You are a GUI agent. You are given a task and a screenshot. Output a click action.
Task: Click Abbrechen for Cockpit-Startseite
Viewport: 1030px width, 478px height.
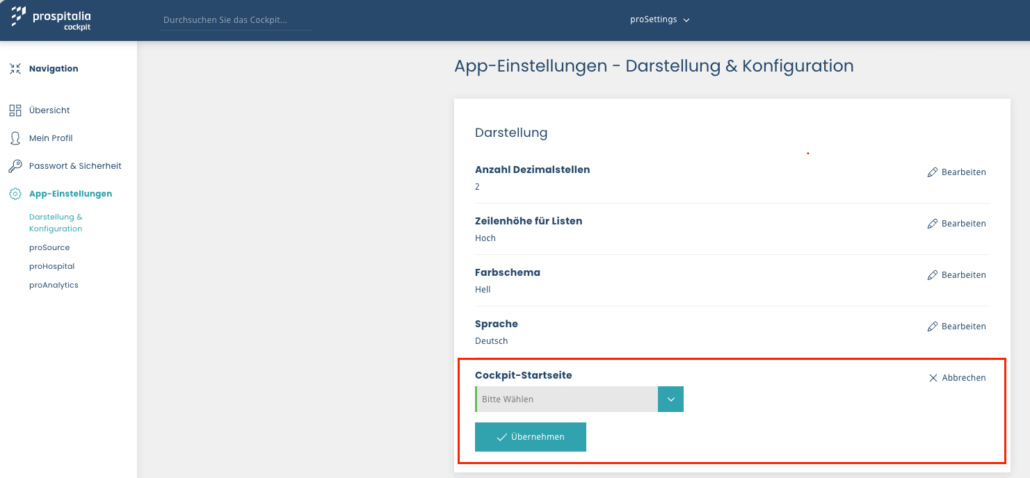(957, 378)
